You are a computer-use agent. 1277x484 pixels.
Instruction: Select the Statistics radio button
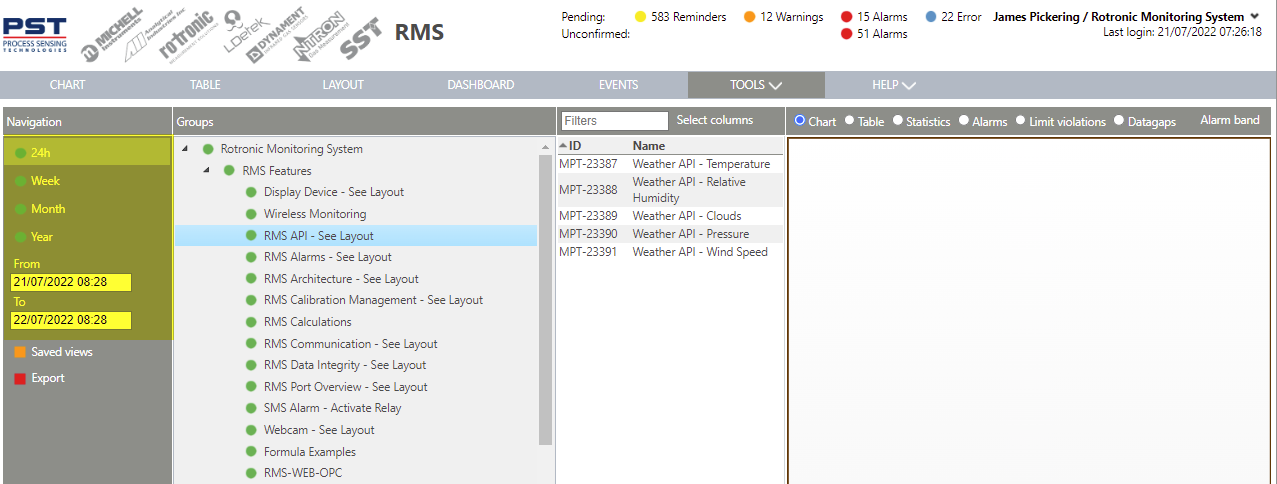(x=898, y=121)
